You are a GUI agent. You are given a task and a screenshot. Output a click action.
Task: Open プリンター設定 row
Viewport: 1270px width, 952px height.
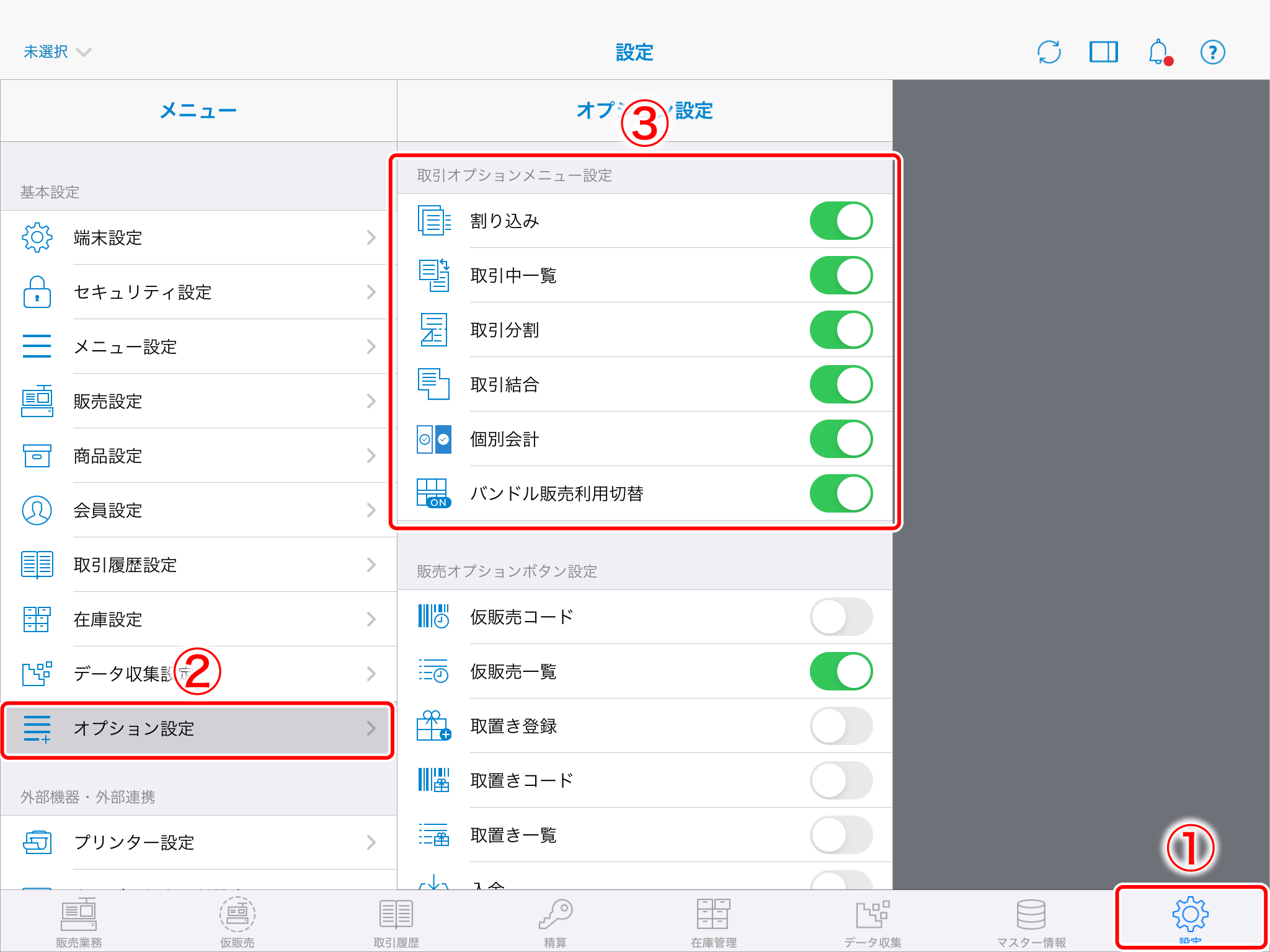(197, 842)
